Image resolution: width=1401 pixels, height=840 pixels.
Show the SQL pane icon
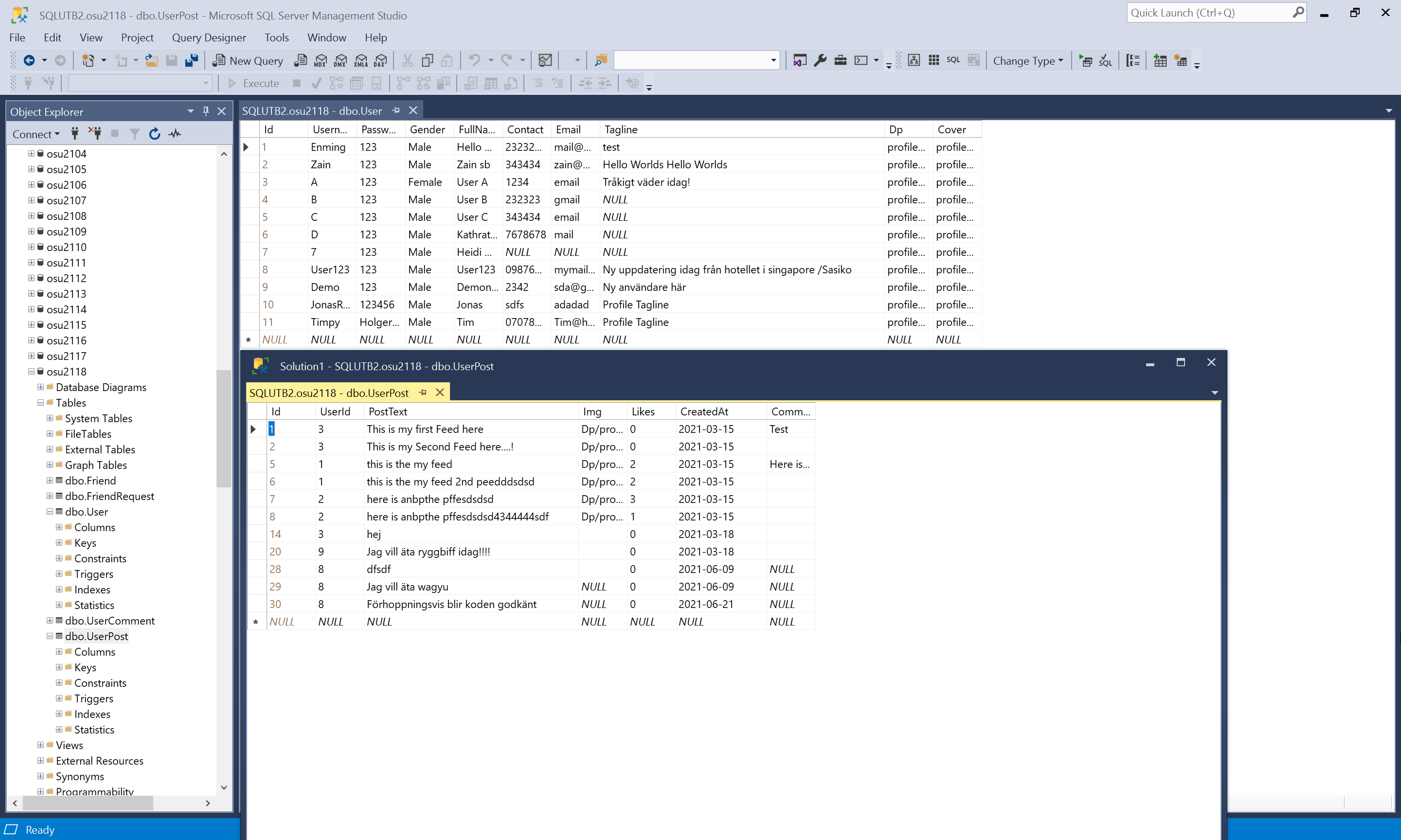point(952,60)
